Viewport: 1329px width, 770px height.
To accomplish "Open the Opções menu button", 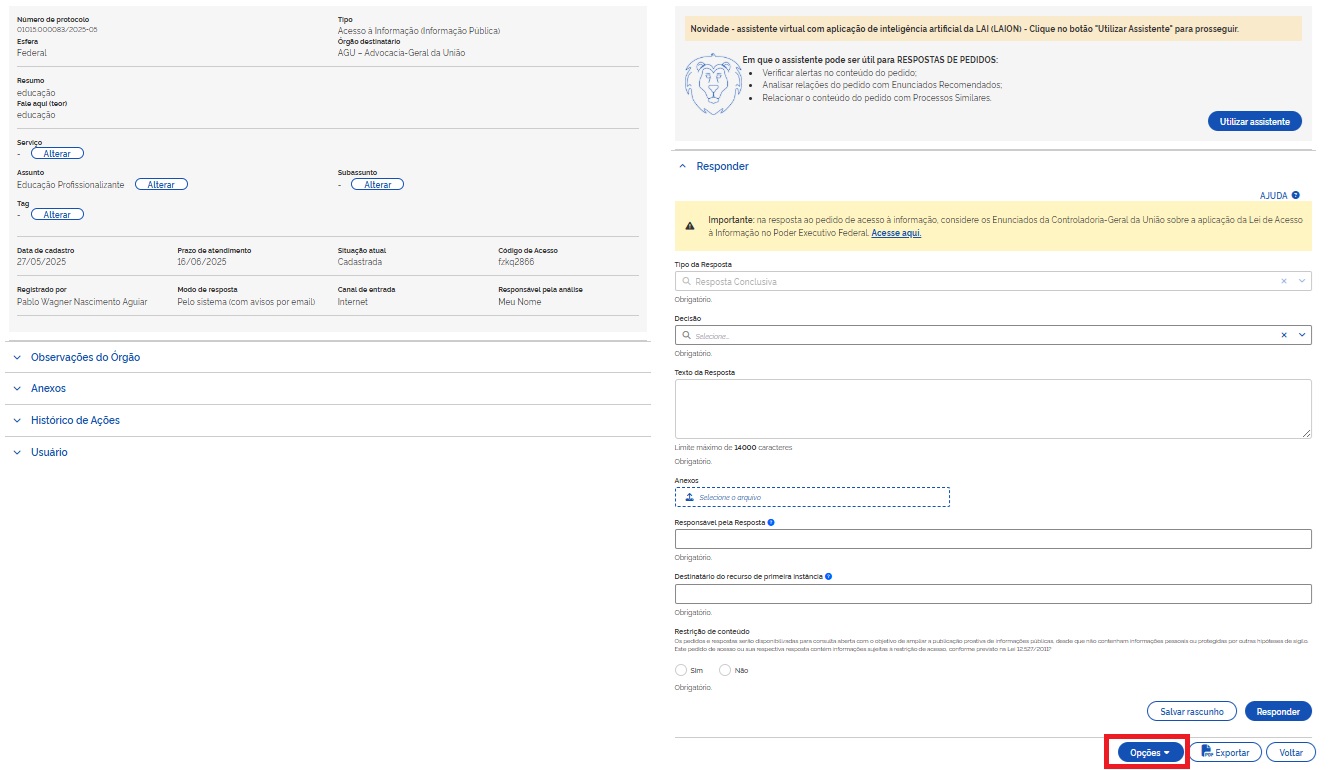I will 1144,752.
